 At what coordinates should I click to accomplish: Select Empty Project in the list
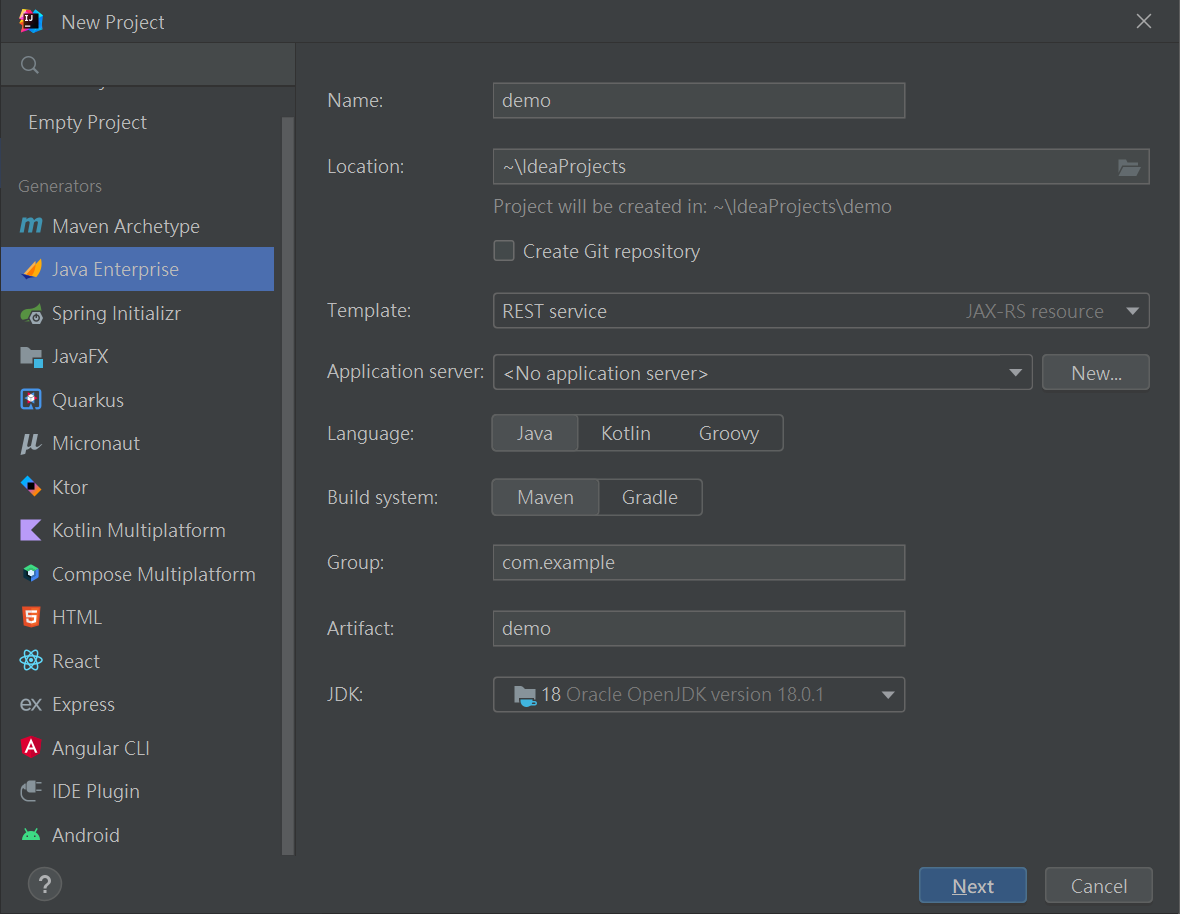[x=87, y=122]
